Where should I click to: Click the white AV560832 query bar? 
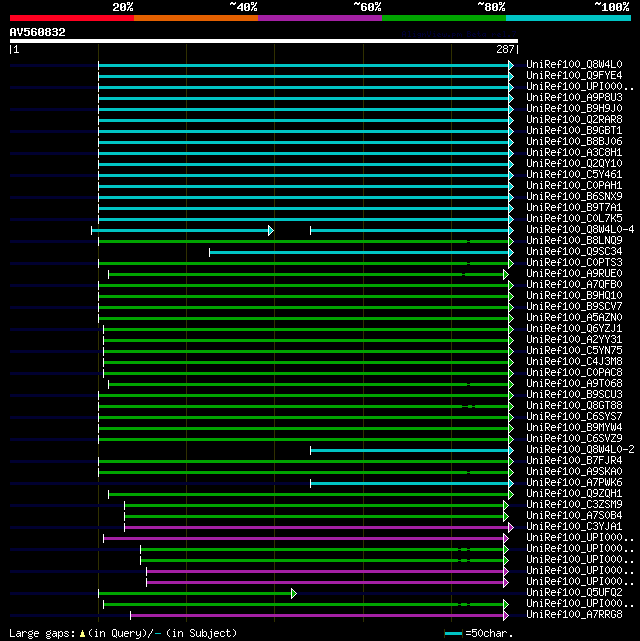pos(264,41)
